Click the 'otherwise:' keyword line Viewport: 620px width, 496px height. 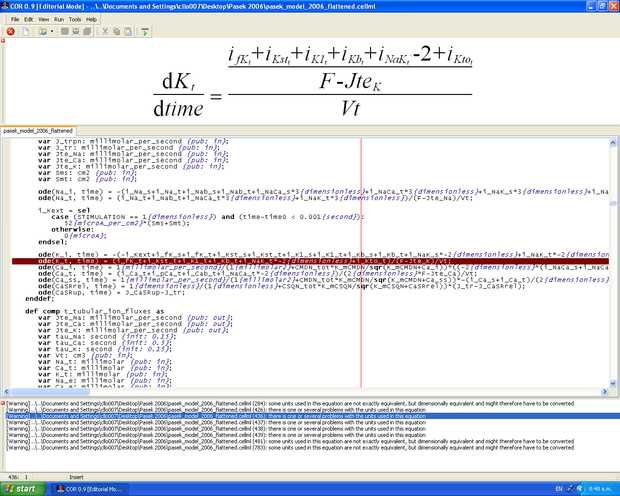point(73,229)
